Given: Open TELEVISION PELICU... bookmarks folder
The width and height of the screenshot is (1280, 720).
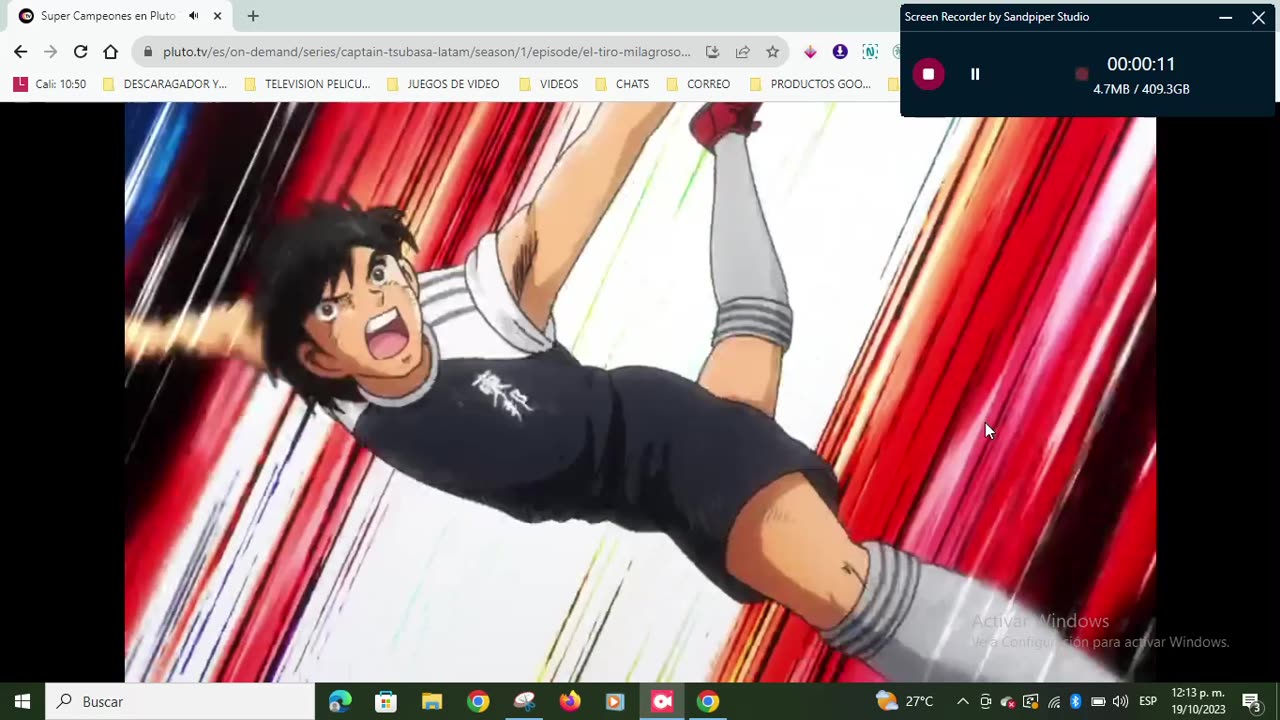Looking at the screenshot, I should (x=307, y=84).
